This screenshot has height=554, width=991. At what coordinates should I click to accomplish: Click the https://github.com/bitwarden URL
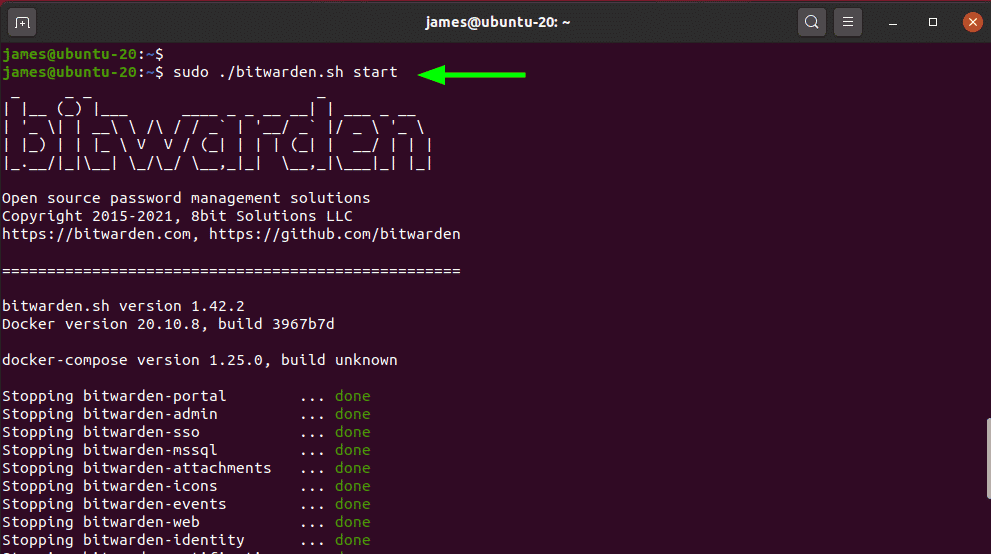(x=334, y=234)
